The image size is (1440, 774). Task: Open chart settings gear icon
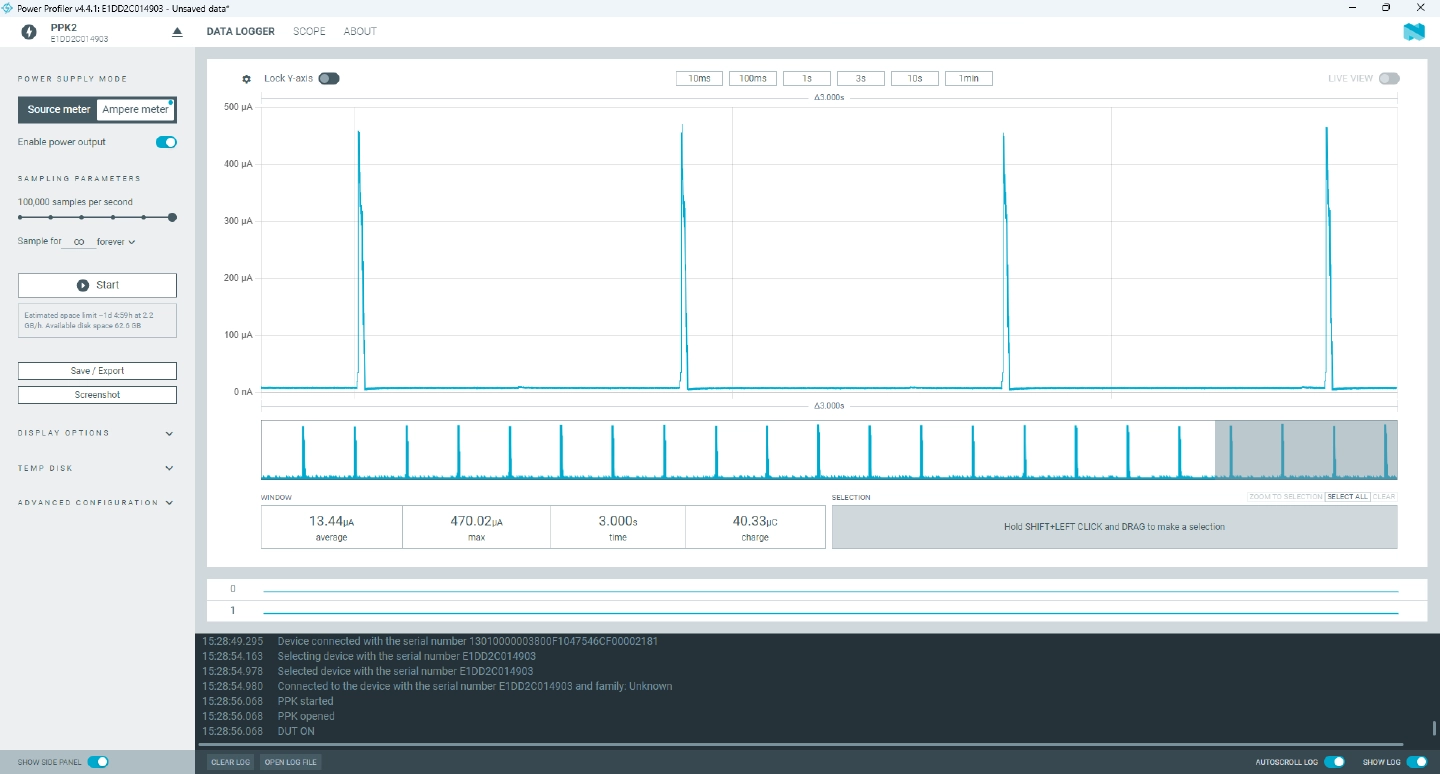(x=247, y=79)
